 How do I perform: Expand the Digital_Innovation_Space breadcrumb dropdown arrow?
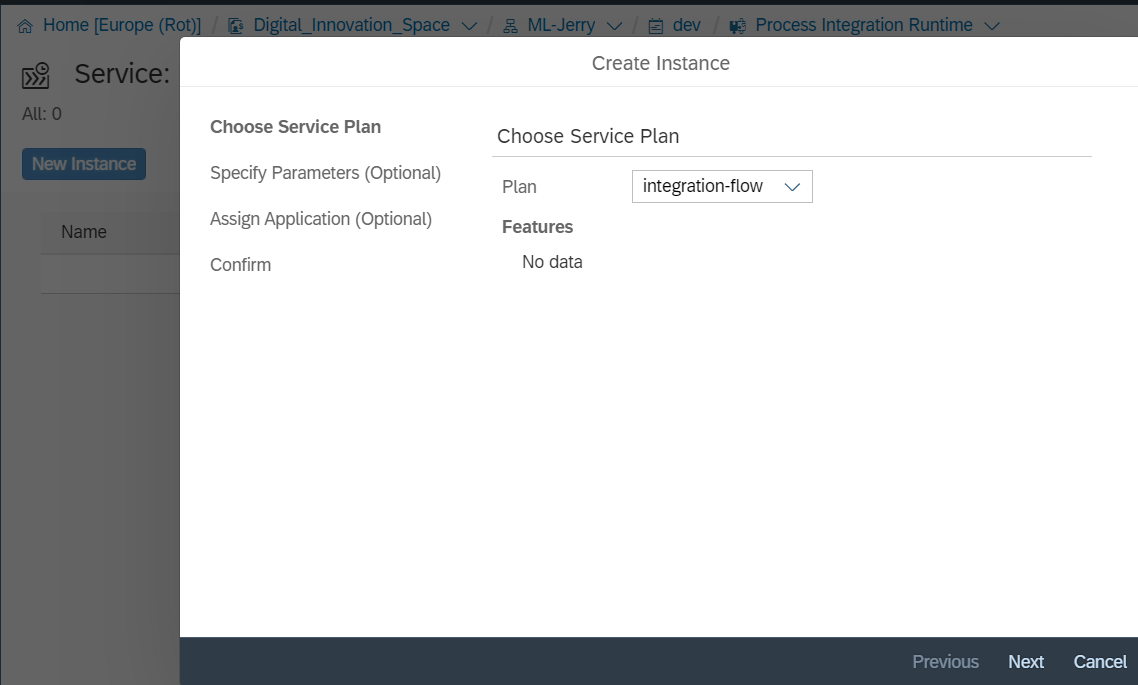point(468,26)
